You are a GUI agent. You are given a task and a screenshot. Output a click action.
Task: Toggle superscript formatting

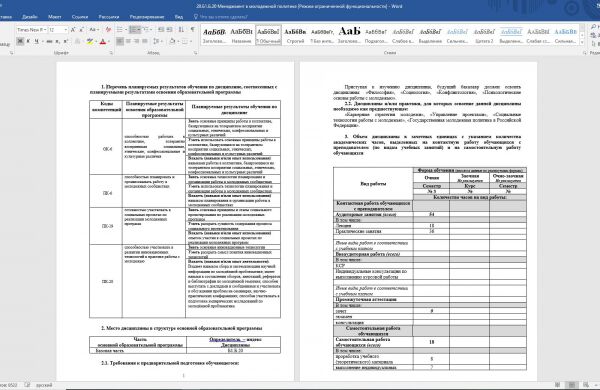tap(65, 41)
